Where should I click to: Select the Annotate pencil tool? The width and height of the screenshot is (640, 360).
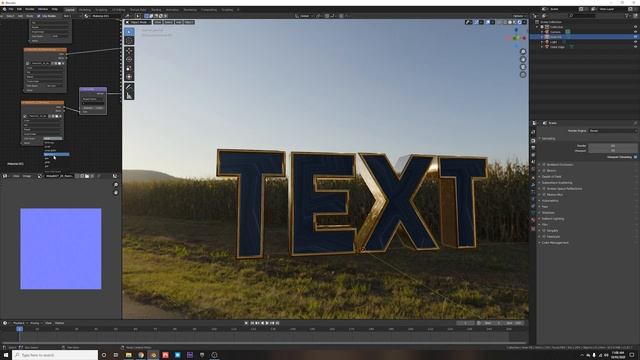129,87
